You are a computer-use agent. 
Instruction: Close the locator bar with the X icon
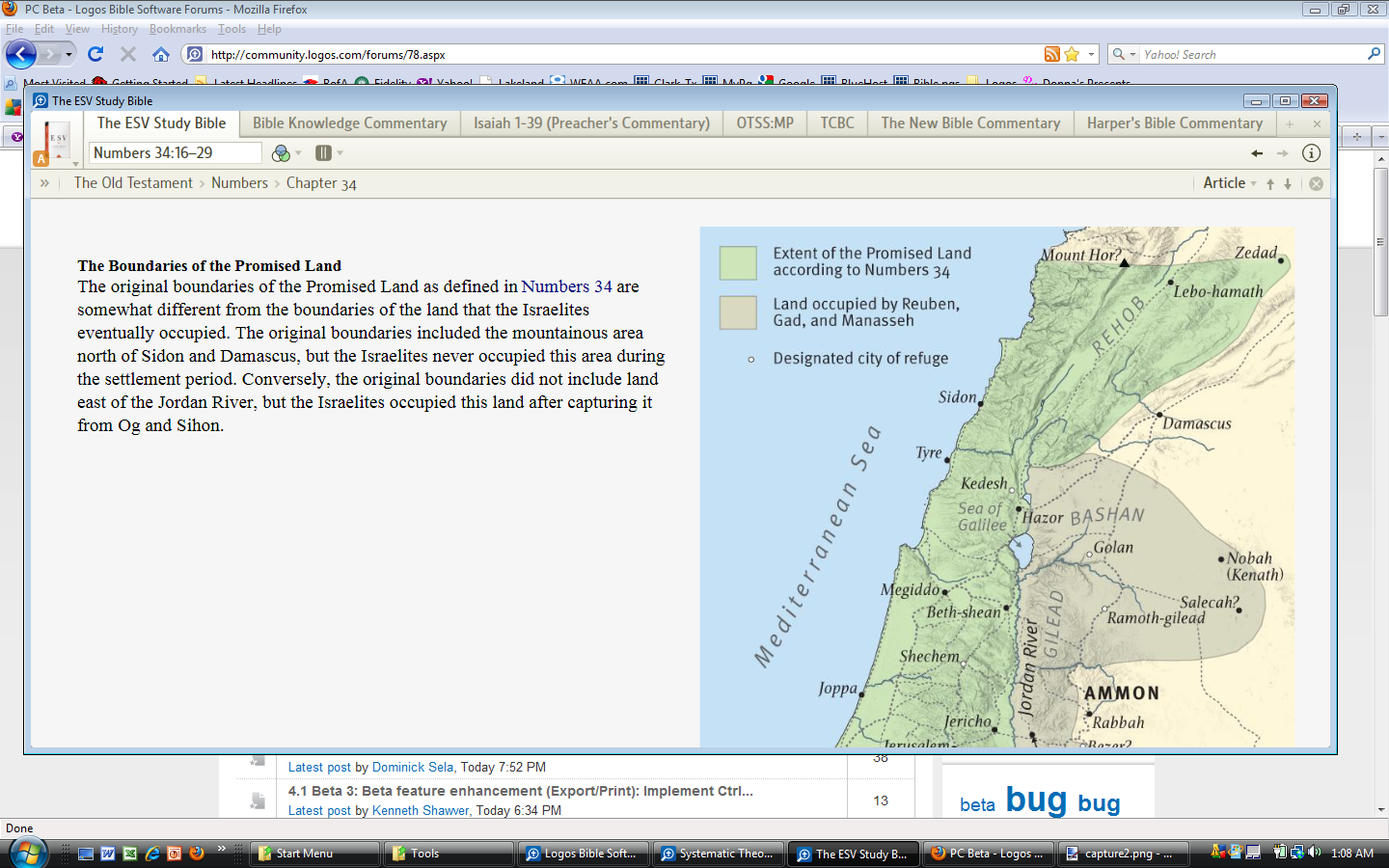coord(1316,183)
